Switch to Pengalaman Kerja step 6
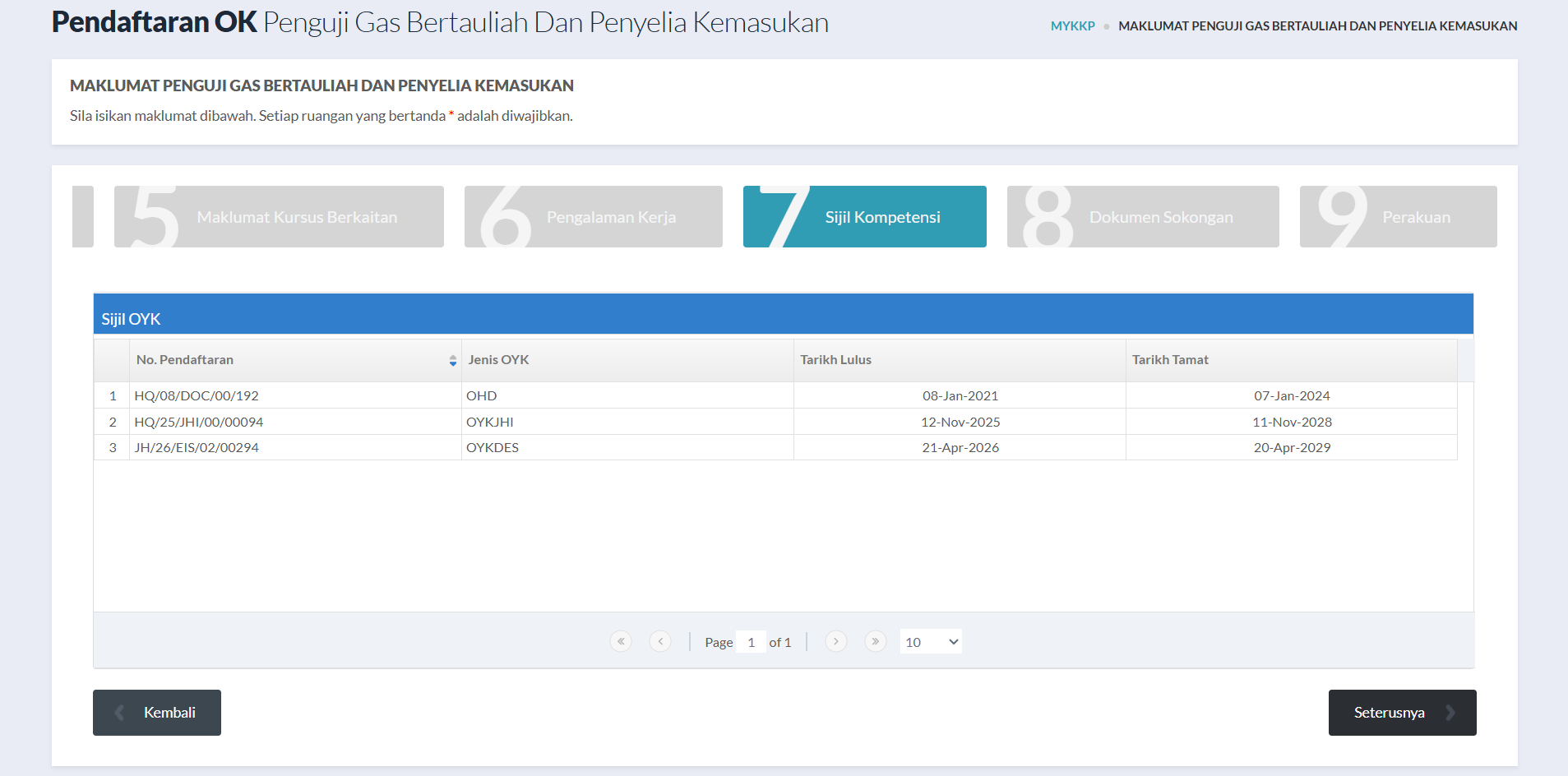This screenshot has width=1568, height=776. 593,217
